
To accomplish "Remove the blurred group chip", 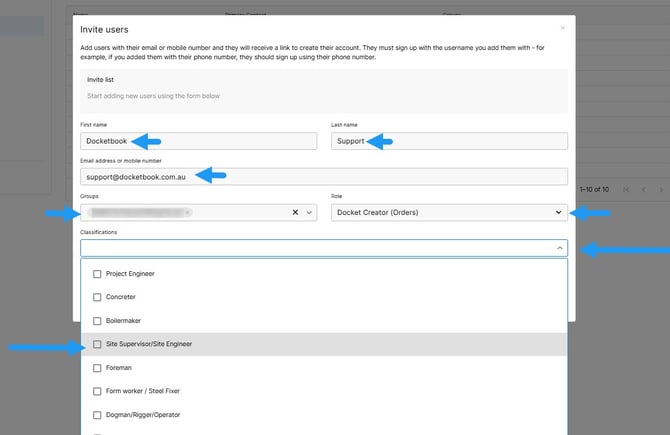I will coord(187,212).
